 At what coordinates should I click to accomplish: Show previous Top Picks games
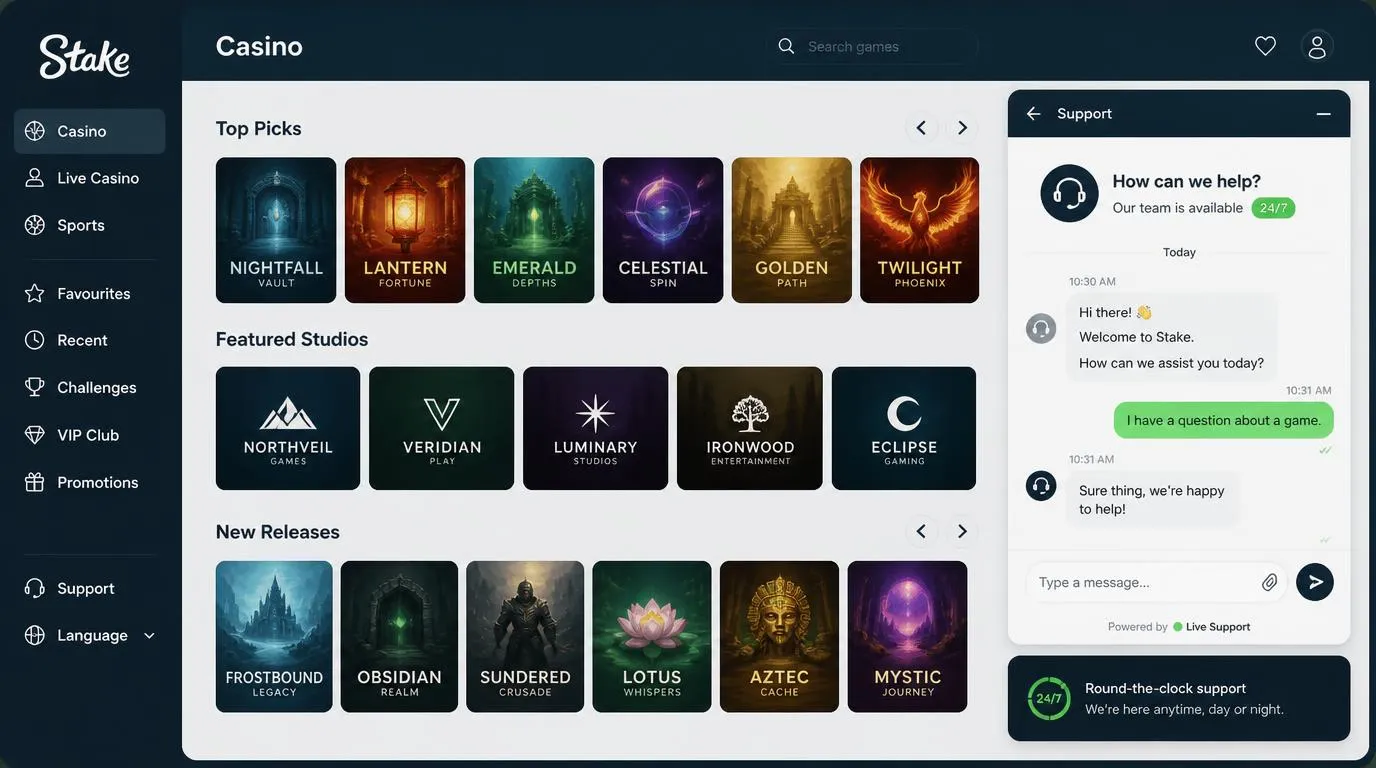tap(921, 128)
